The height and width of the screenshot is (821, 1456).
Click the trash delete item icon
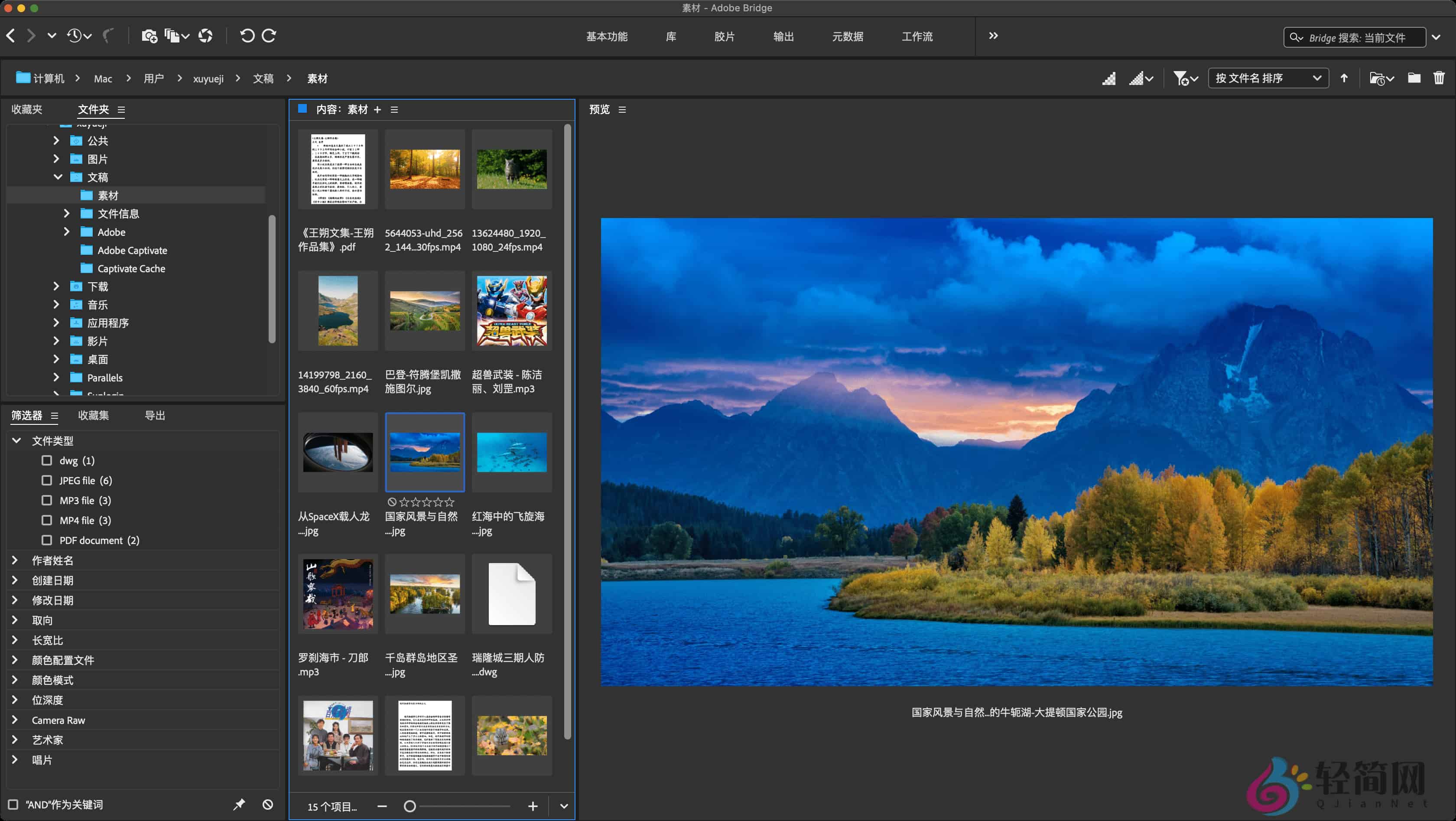click(1439, 78)
